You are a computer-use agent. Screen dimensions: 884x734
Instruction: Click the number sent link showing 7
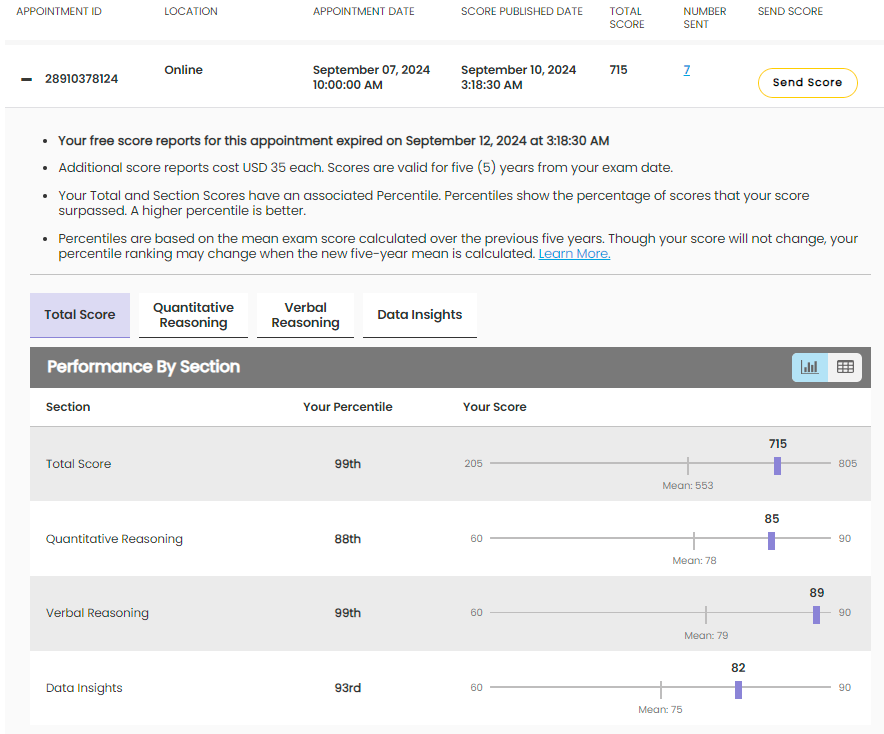(686, 70)
